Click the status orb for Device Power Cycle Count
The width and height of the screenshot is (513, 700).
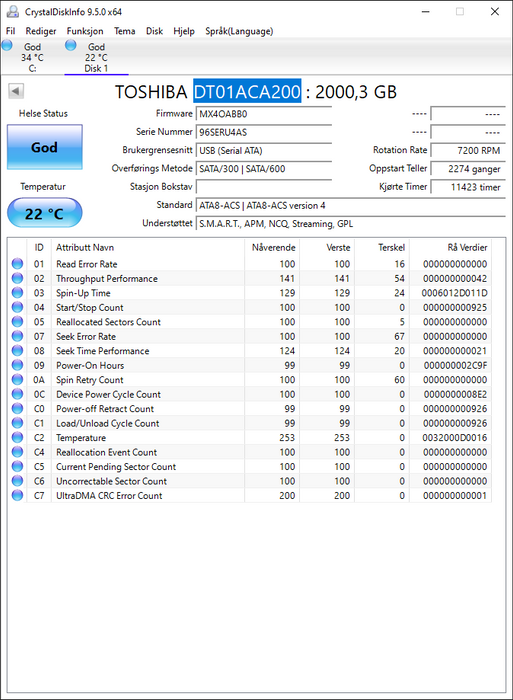[17, 394]
